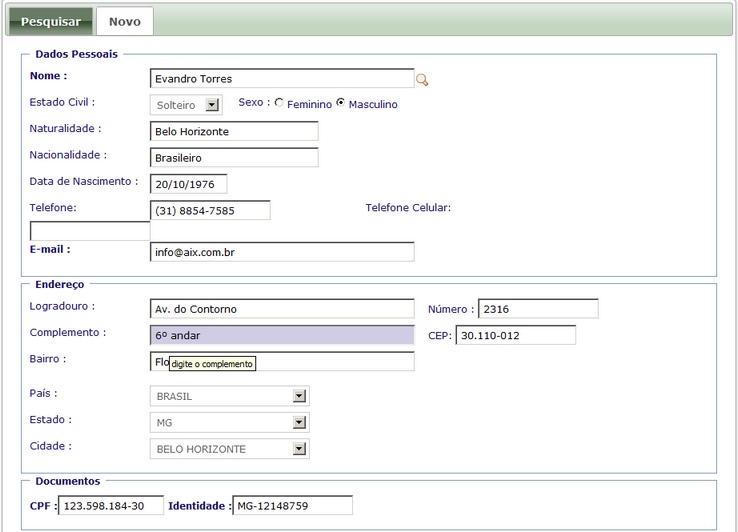Click the Telefone input box
The width and height of the screenshot is (738, 532).
[210, 210]
